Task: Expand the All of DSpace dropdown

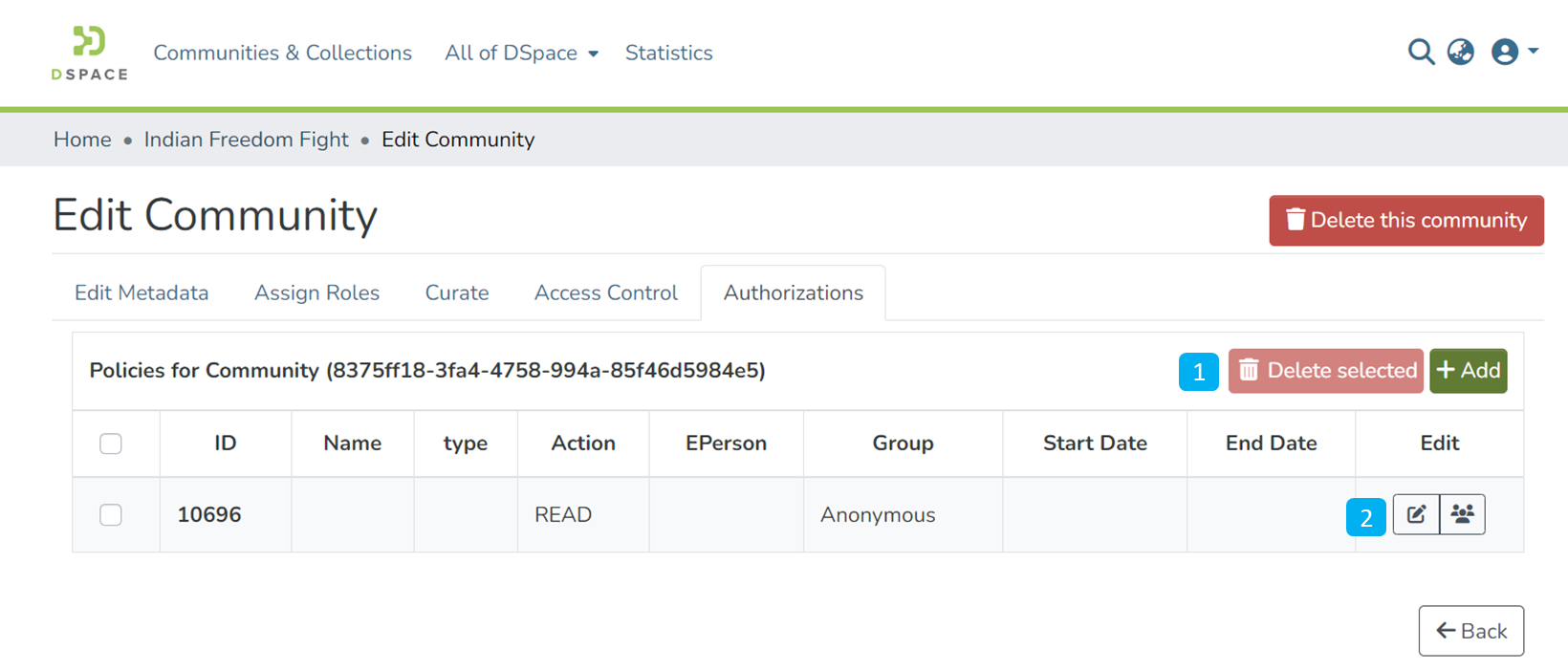Action: click(x=521, y=53)
